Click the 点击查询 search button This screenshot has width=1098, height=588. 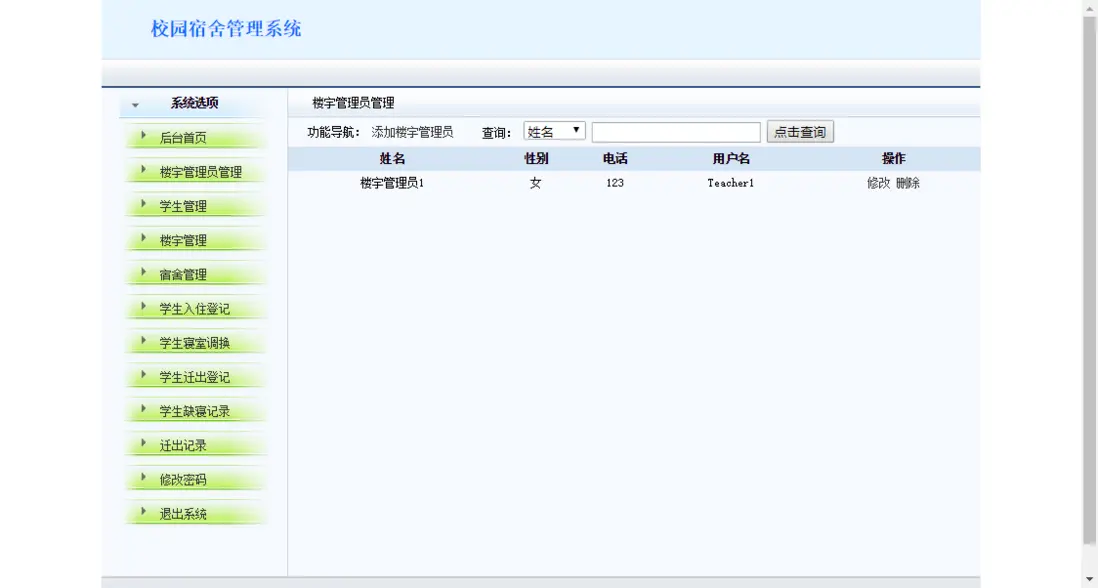pos(799,130)
